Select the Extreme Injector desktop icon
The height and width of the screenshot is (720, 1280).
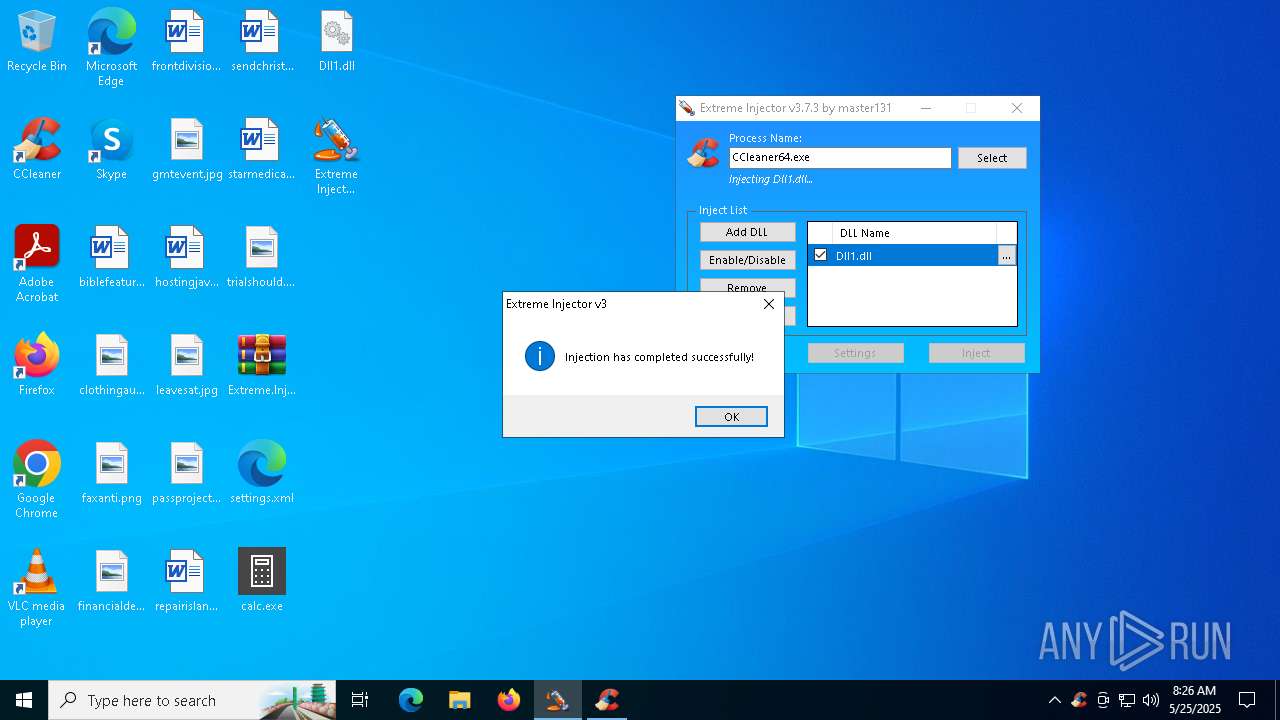(x=336, y=156)
